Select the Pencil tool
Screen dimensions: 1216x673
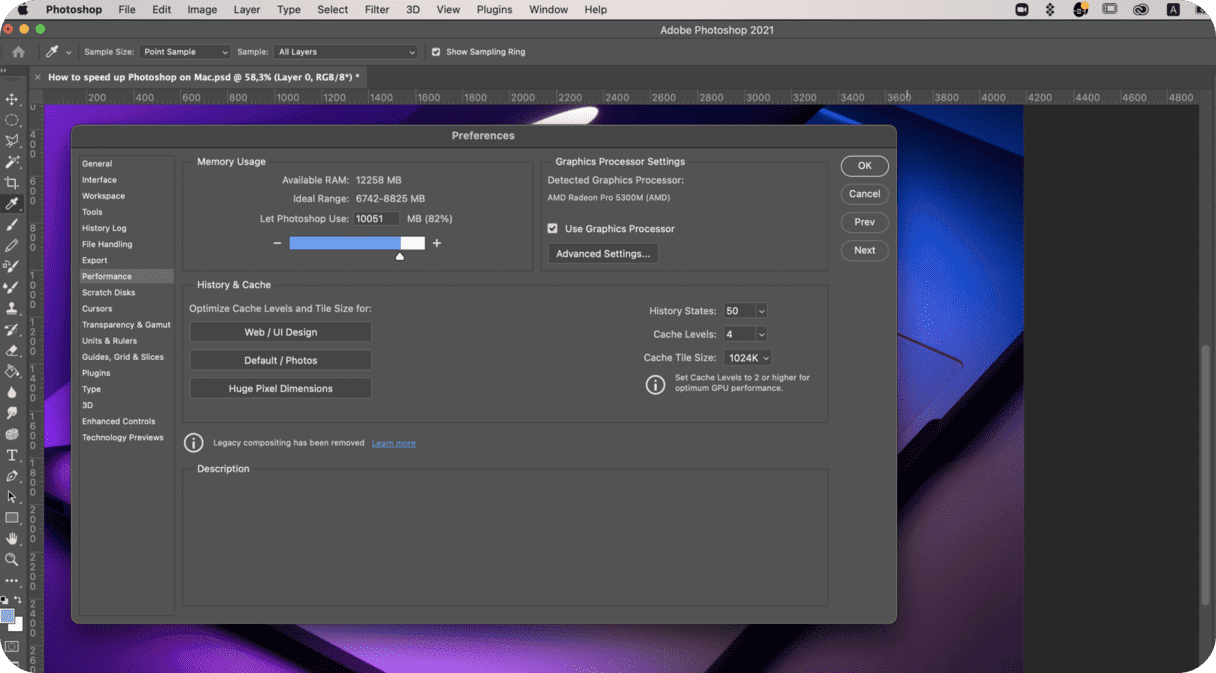point(12,246)
